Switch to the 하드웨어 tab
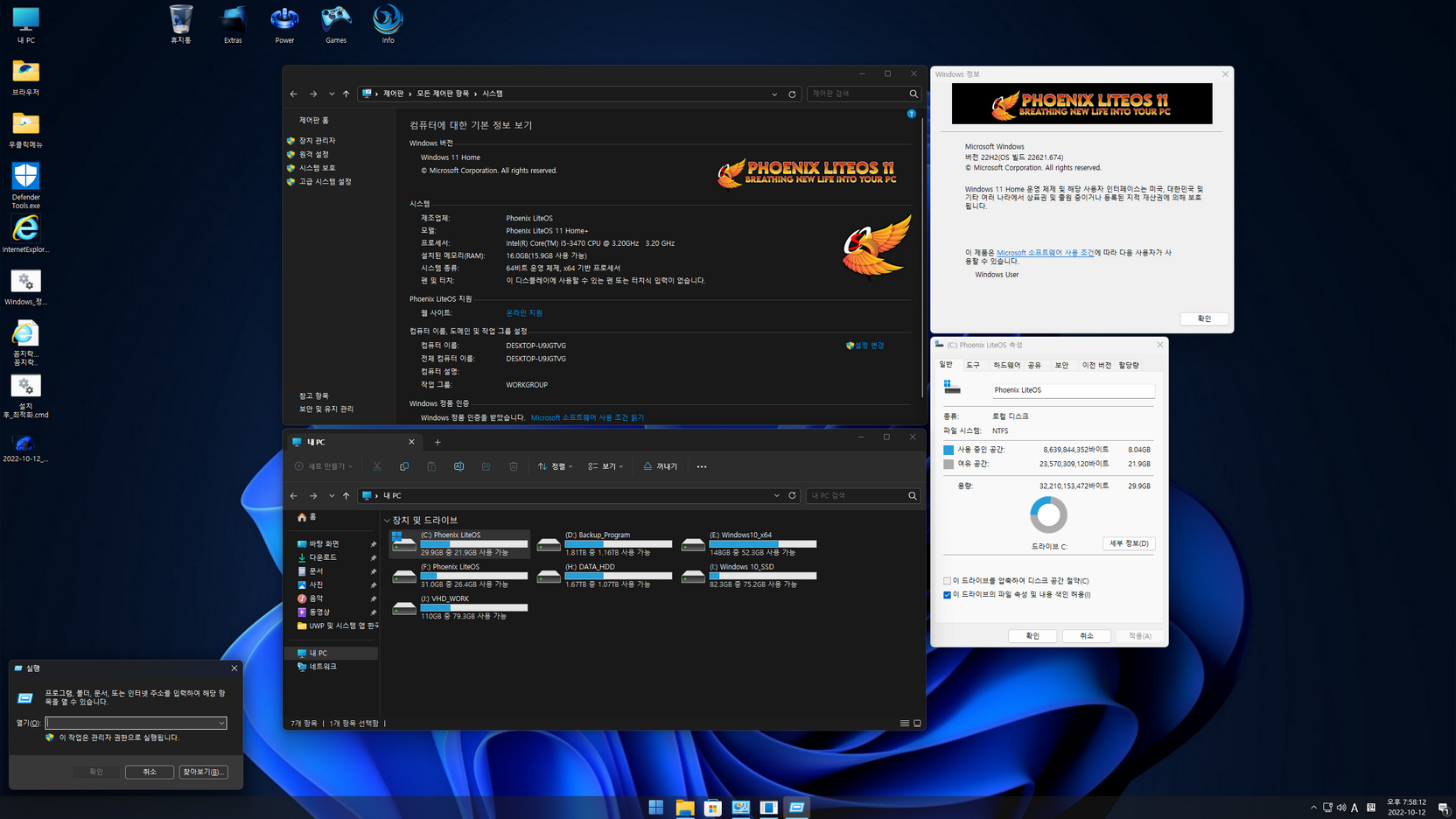This screenshot has height=819, width=1456. (1006, 365)
